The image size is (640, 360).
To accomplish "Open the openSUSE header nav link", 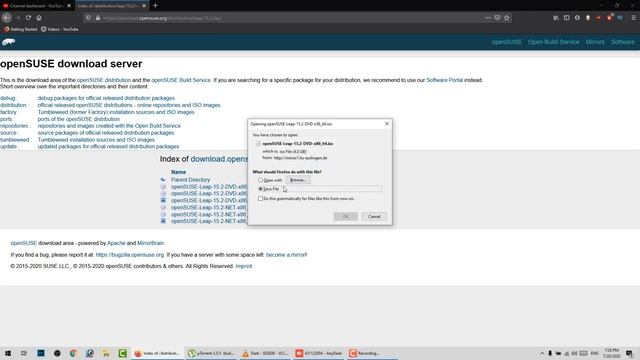I will coord(507,42).
